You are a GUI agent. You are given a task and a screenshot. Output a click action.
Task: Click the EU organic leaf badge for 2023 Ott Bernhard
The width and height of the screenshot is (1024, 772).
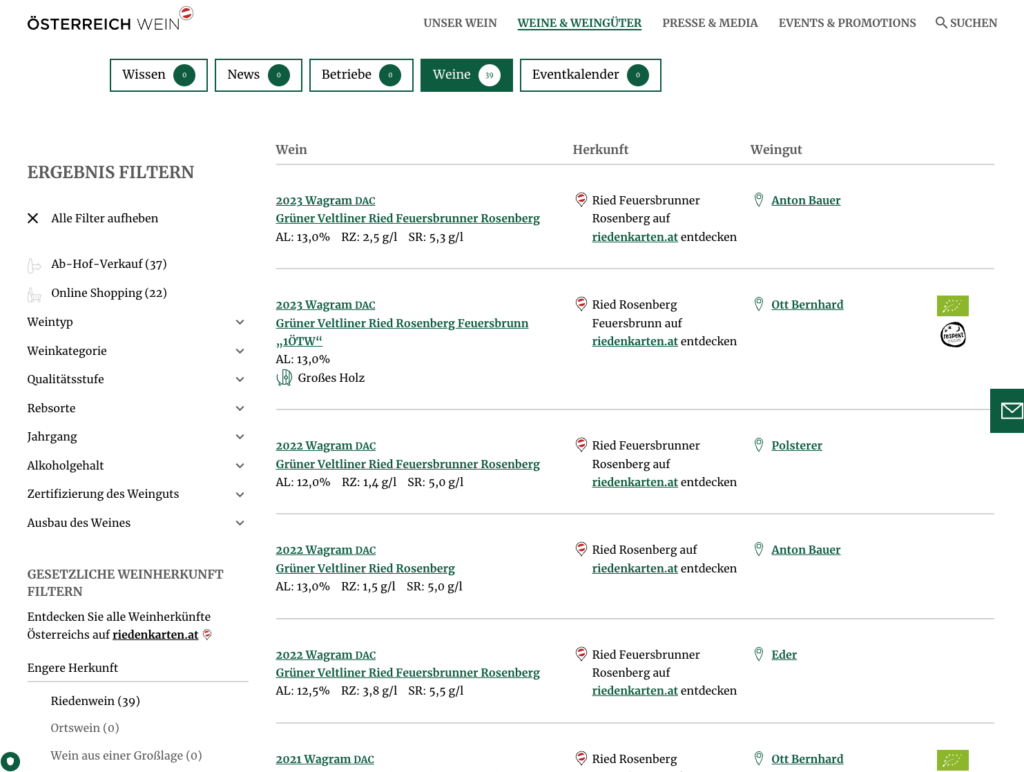coord(952,305)
